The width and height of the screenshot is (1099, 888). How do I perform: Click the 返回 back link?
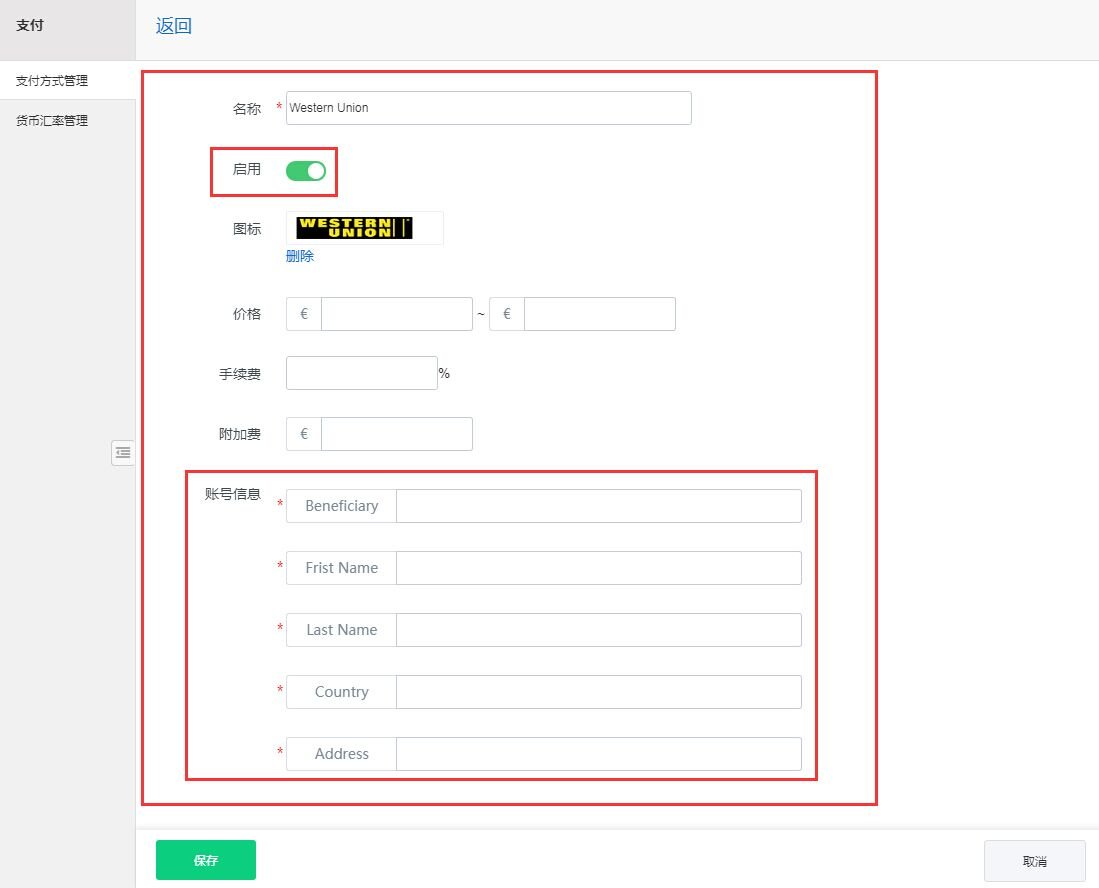[173, 27]
